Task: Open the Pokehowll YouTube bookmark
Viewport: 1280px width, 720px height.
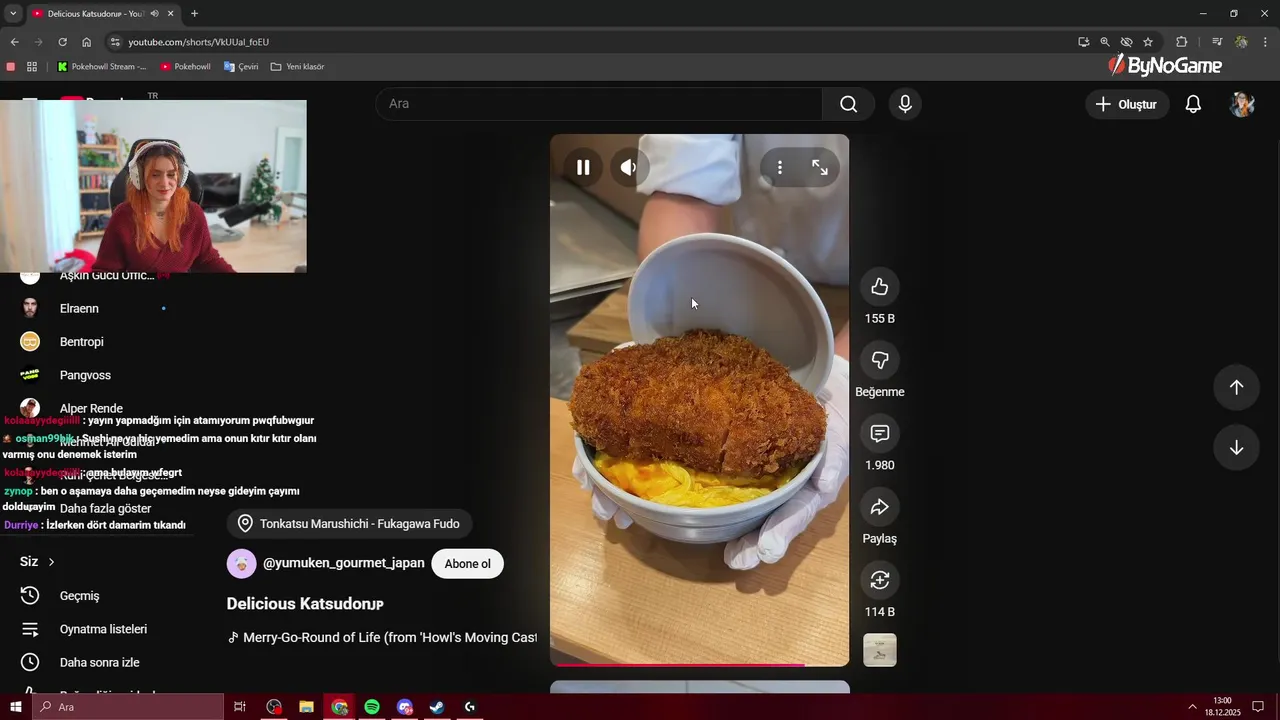Action: 186,67
